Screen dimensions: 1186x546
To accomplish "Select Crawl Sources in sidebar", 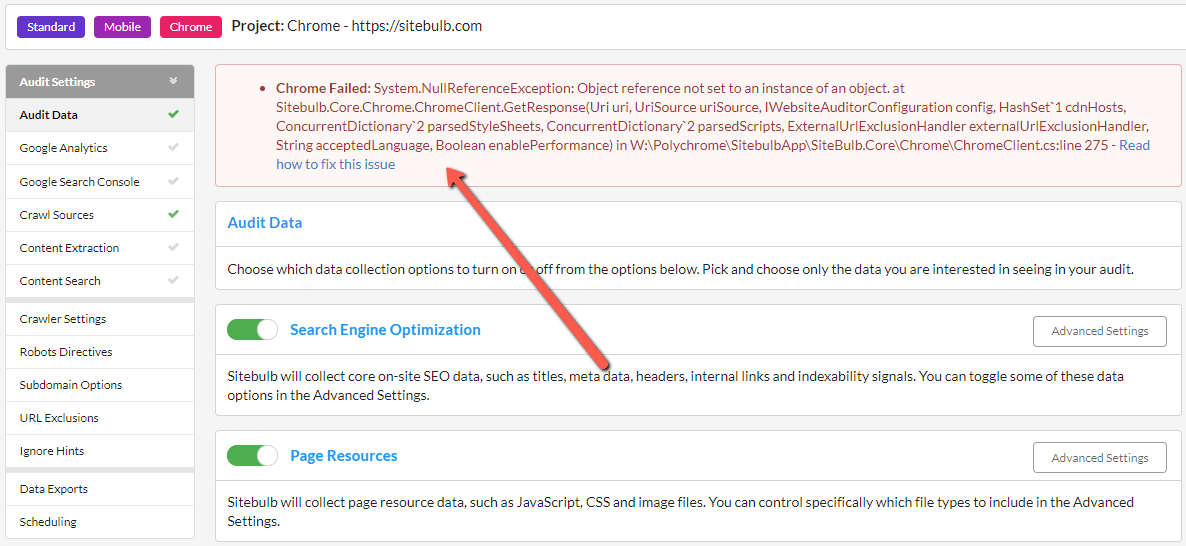I will [99, 215].
